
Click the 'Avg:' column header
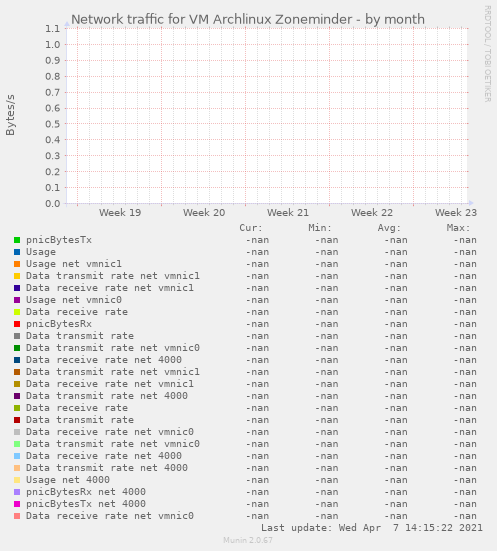[x=389, y=228]
